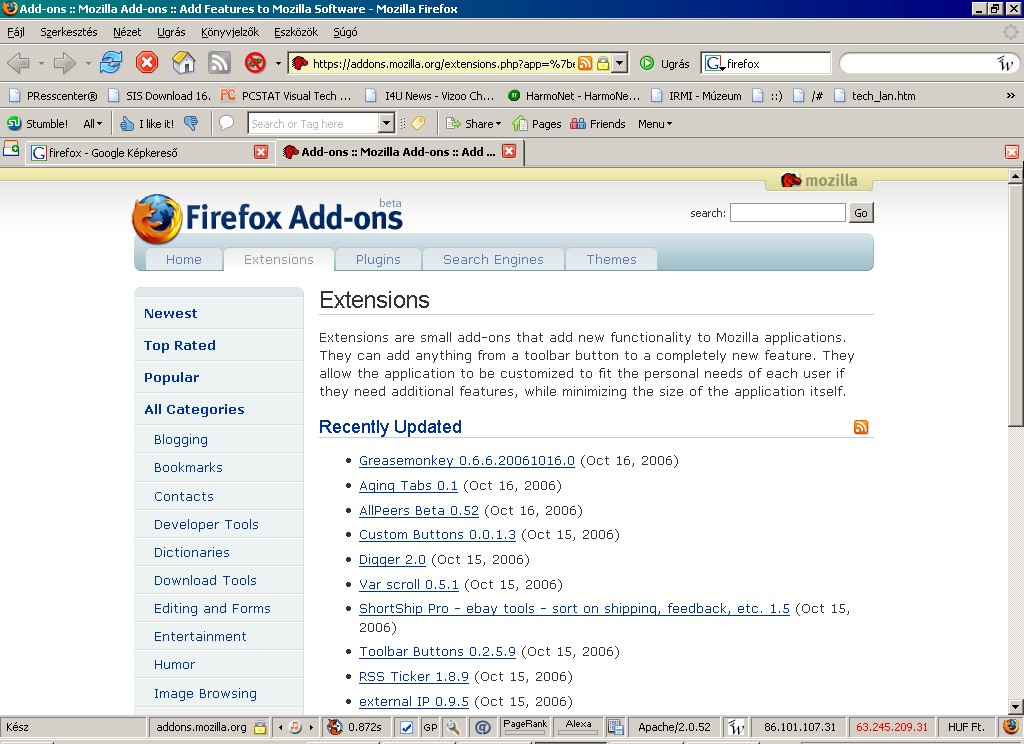This screenshot has width=1024, height=744.
Task: Close the firefox - Google Képkereső tab
Action: (x=261, y=152)
